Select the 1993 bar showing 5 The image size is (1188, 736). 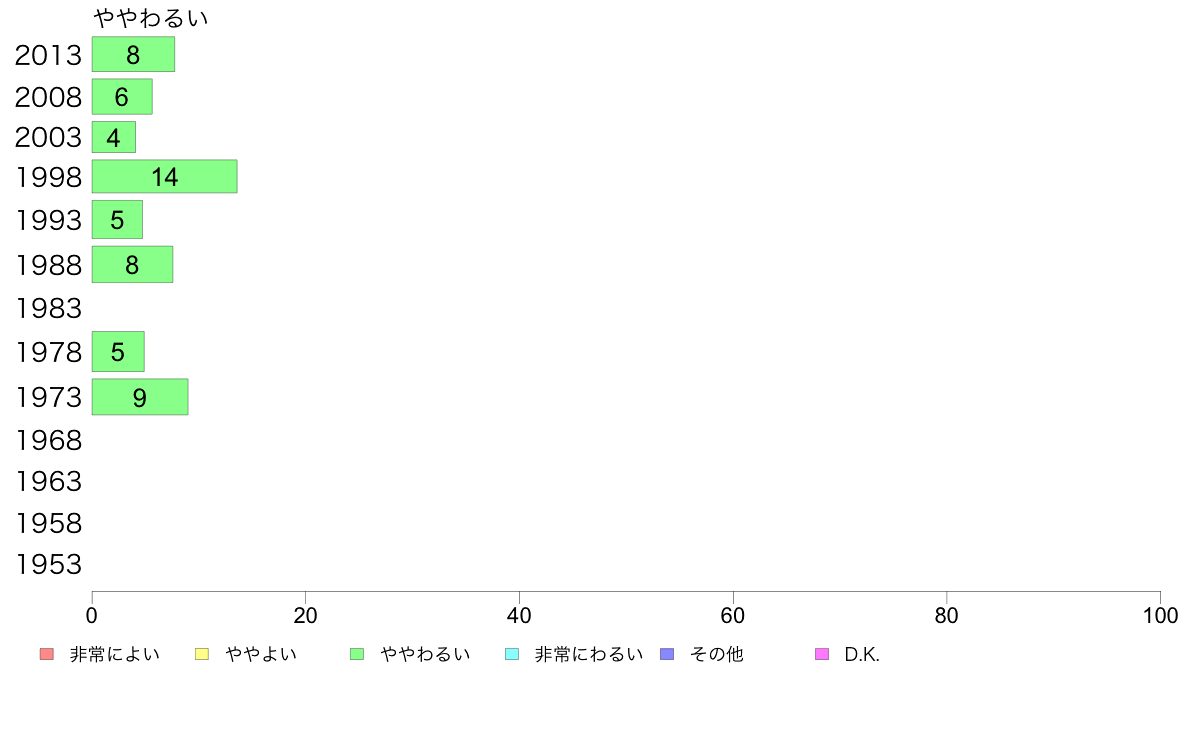click(x=117, y=220)
